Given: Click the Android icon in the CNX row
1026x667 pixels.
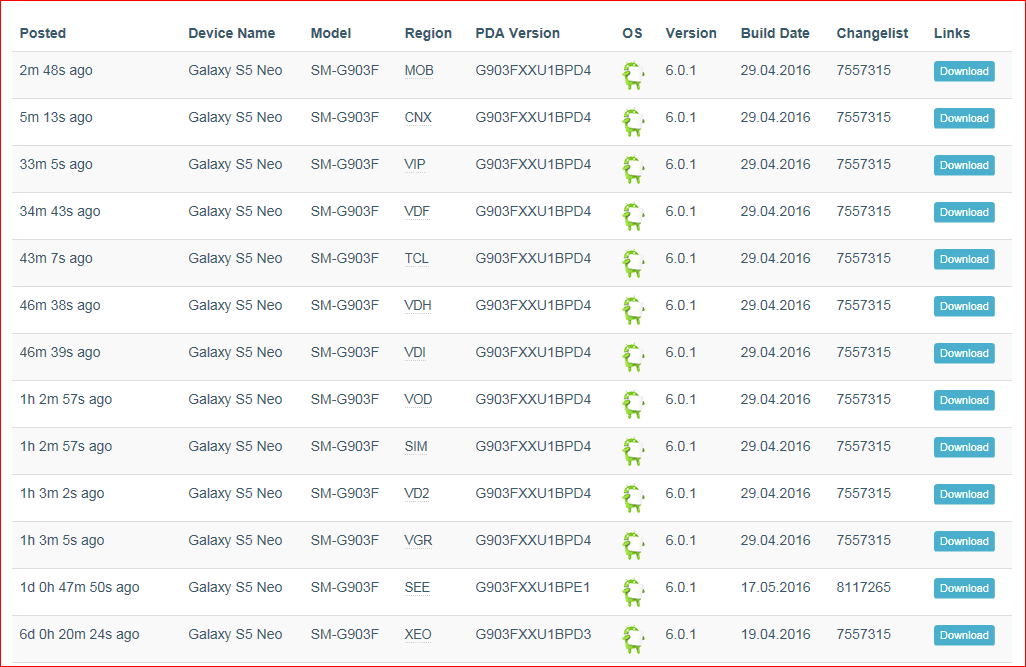Looking at the screenshot, I should tap(633, 122).
